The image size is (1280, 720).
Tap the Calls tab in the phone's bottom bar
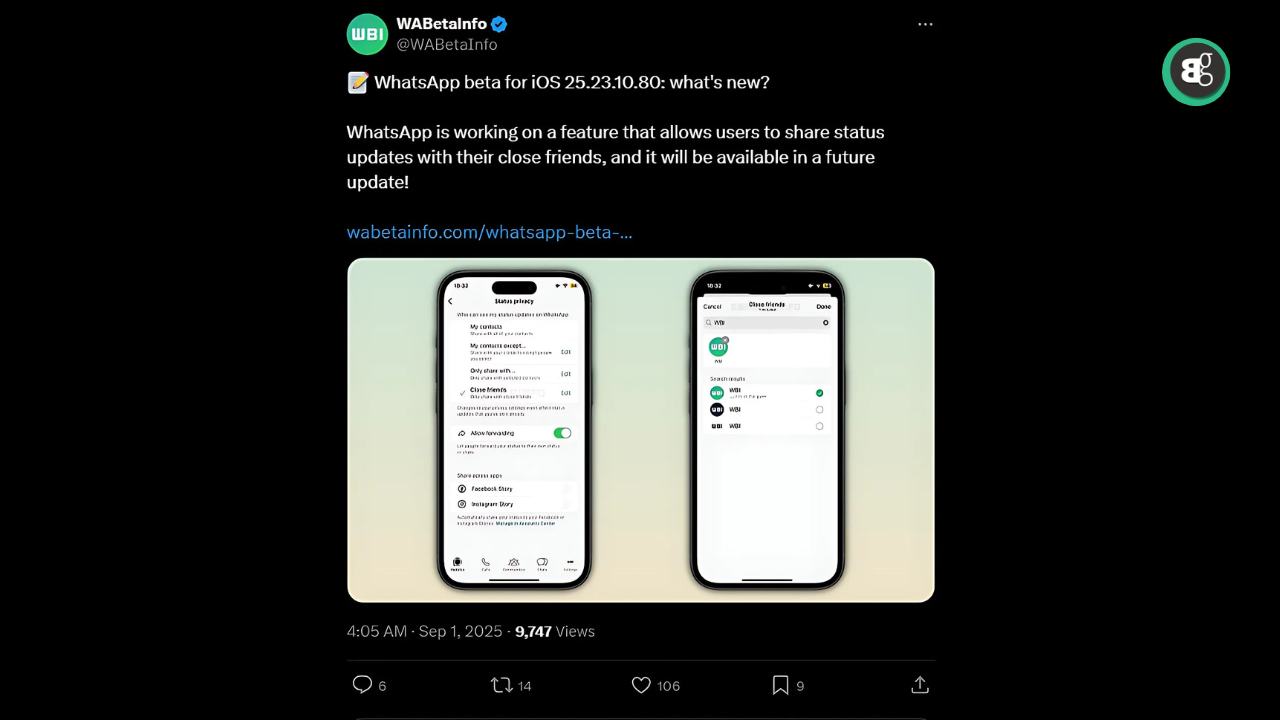point(486,564)
